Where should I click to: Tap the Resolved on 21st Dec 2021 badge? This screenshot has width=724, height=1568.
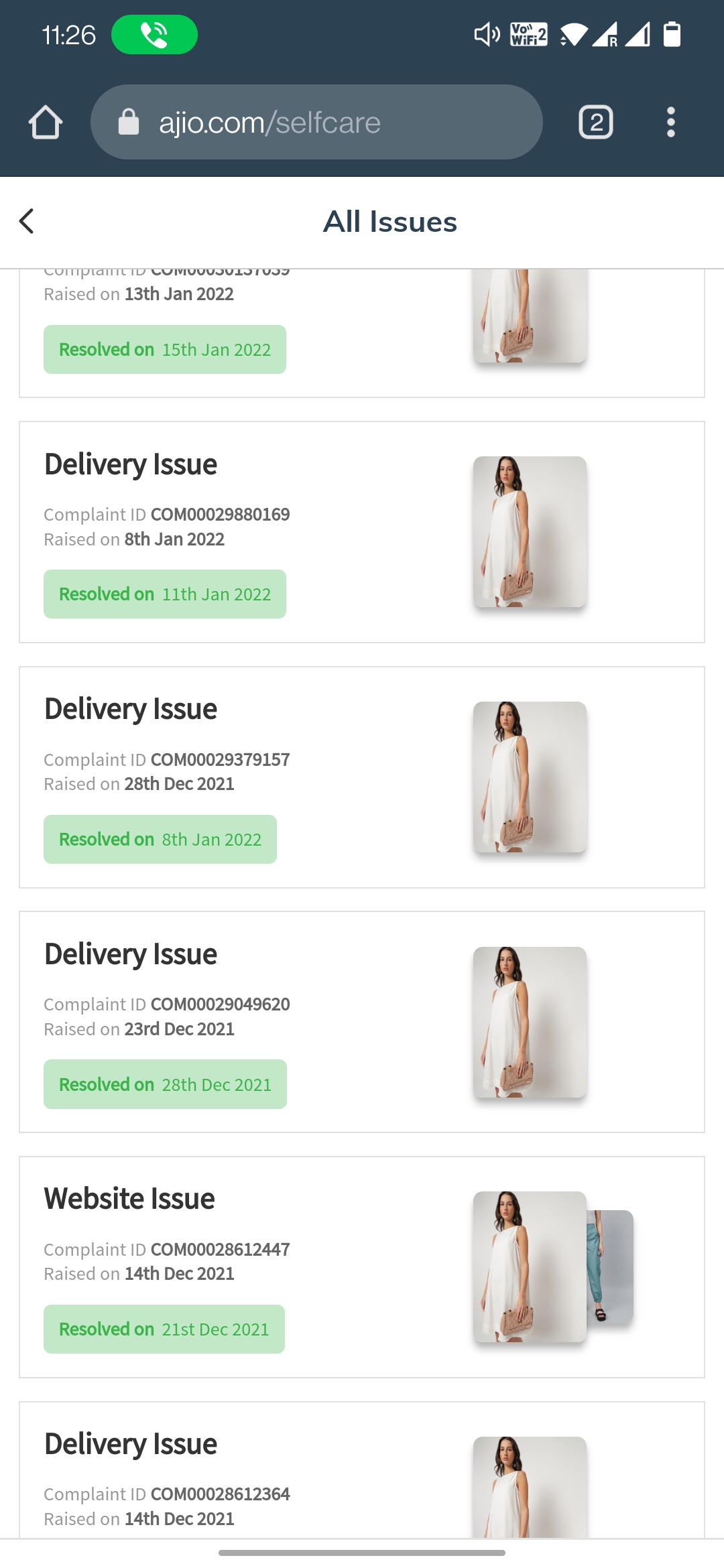pos(164,1329)
